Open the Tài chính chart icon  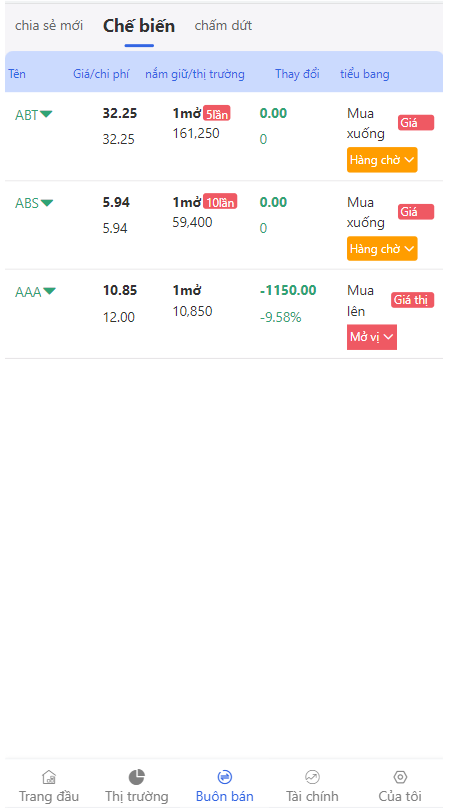click(x=312, y=777)
